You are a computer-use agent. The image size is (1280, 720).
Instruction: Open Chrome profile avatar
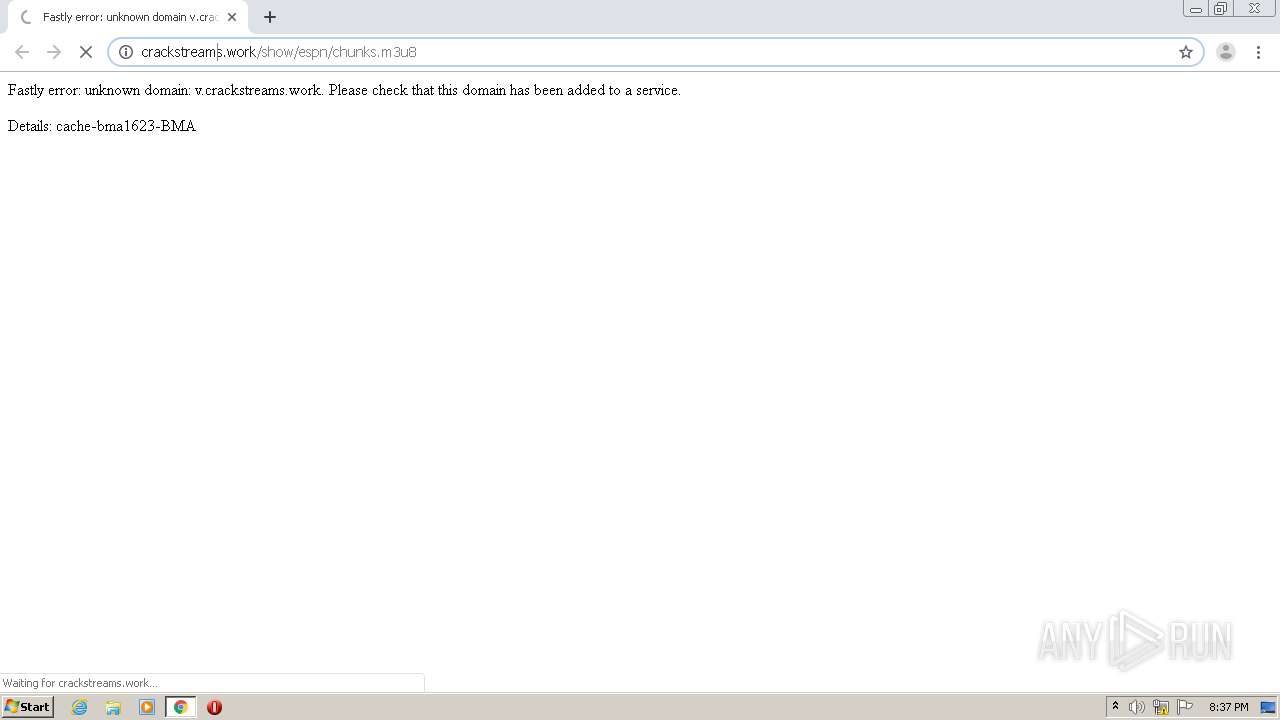pos(1225,52)
